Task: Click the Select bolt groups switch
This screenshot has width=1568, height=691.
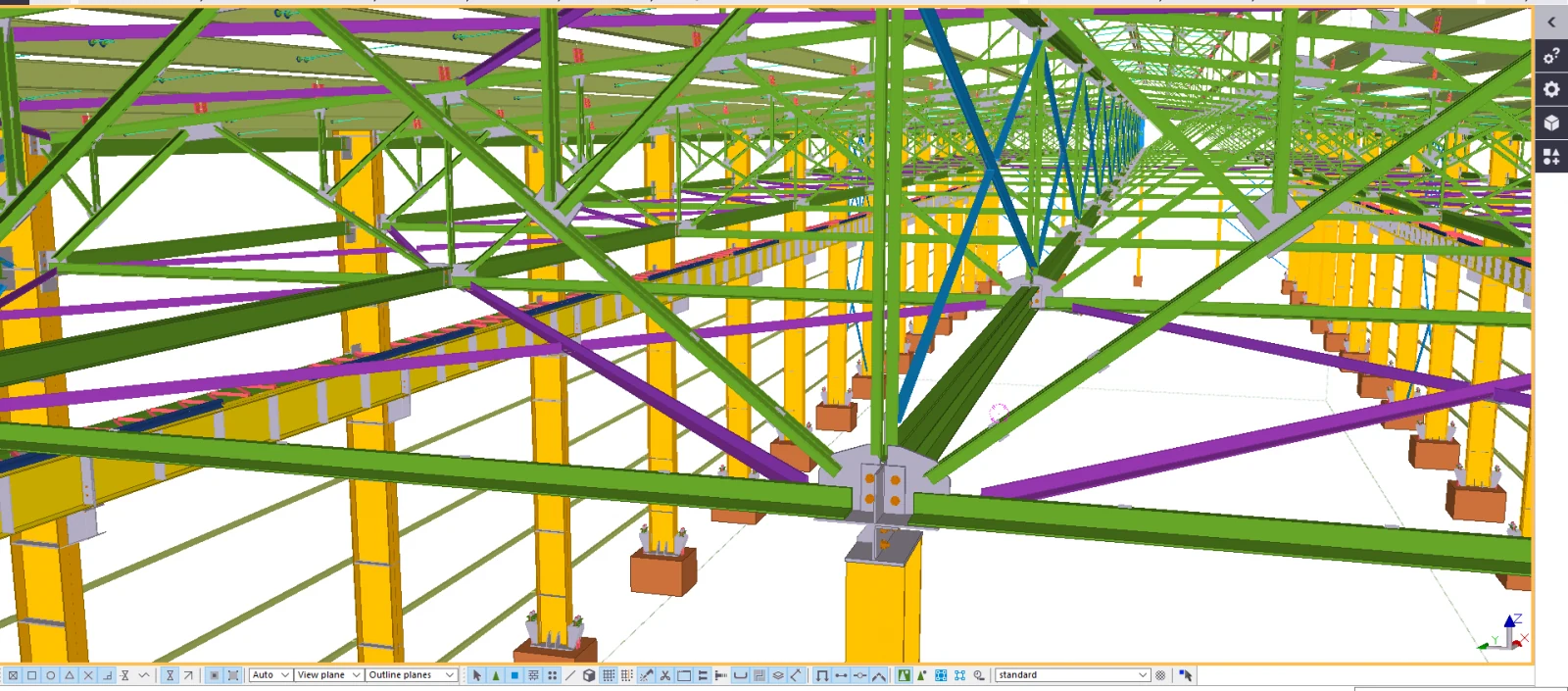Action: 703,675
